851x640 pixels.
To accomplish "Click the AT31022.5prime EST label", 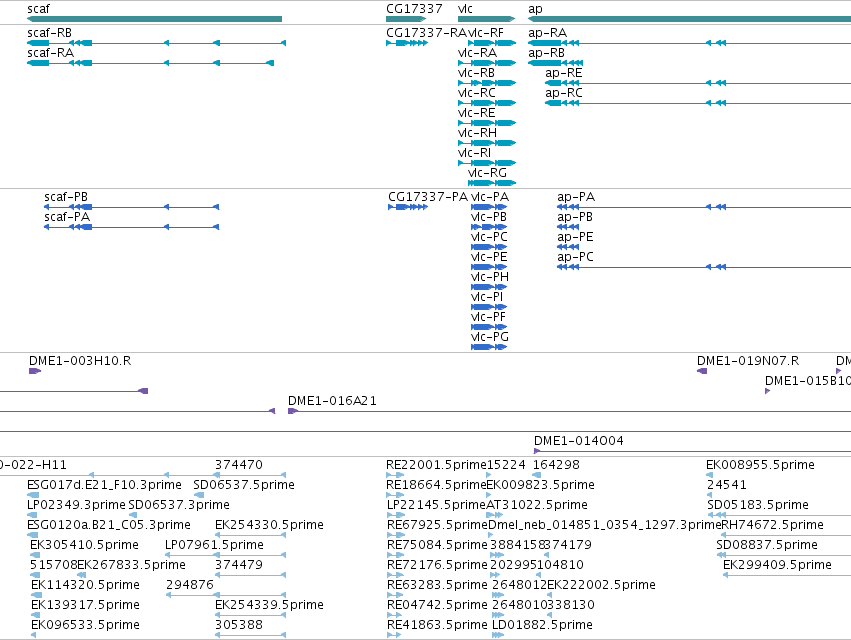I will coord(537,505).
